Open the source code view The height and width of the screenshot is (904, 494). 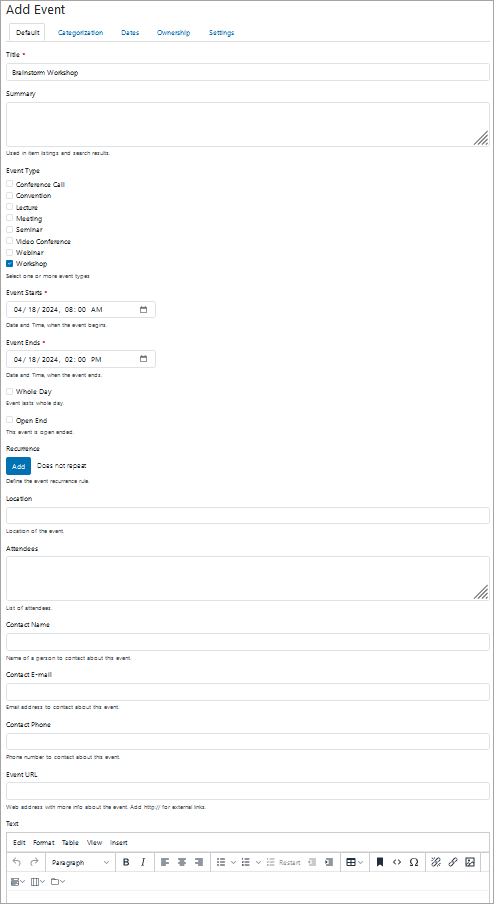tap(397, 862)
